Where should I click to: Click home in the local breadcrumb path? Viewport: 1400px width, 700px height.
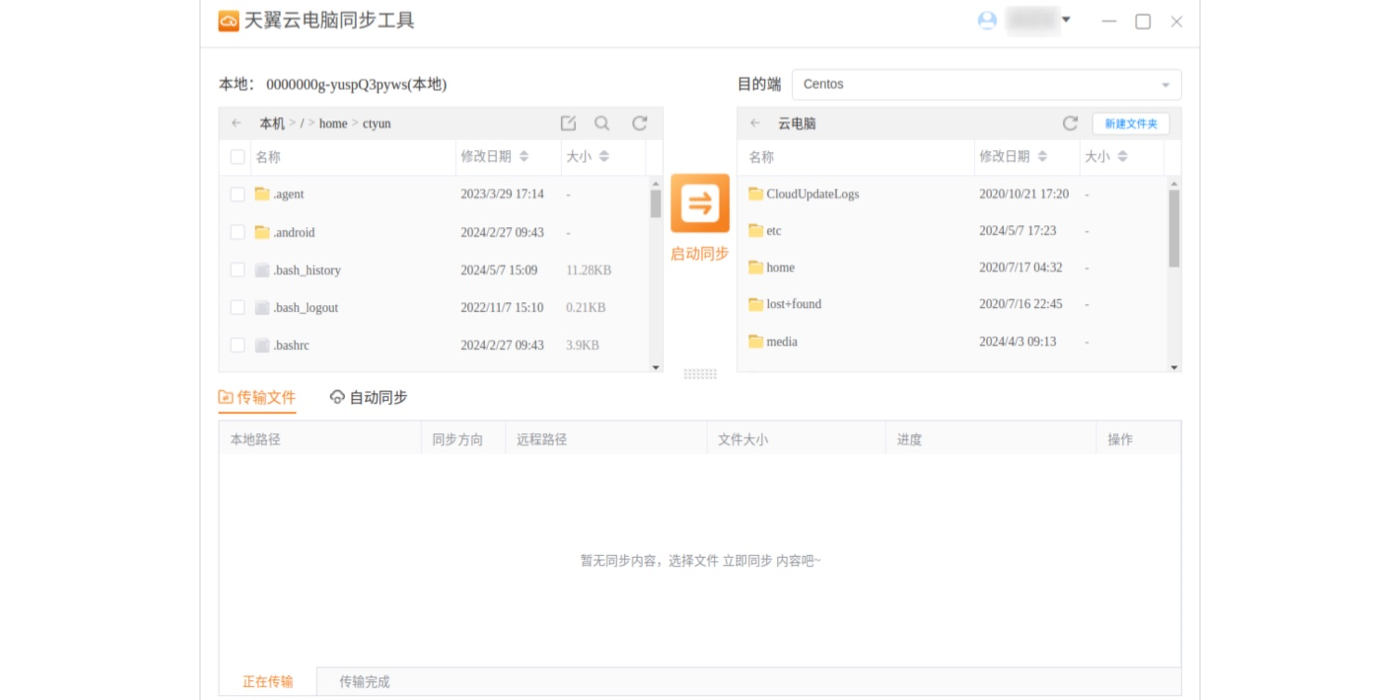pos(333,123)
